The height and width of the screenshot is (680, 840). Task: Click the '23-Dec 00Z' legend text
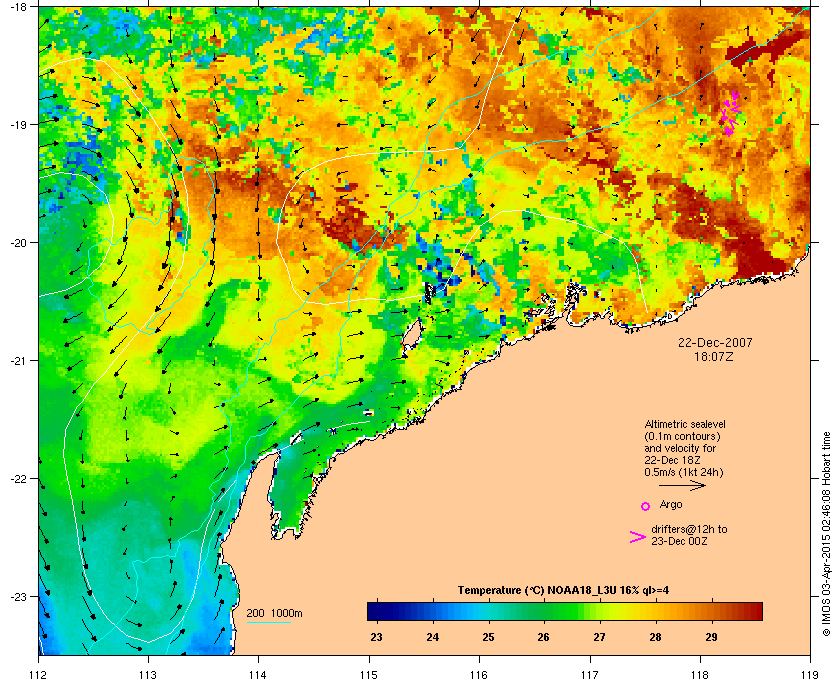pos(679,541)
